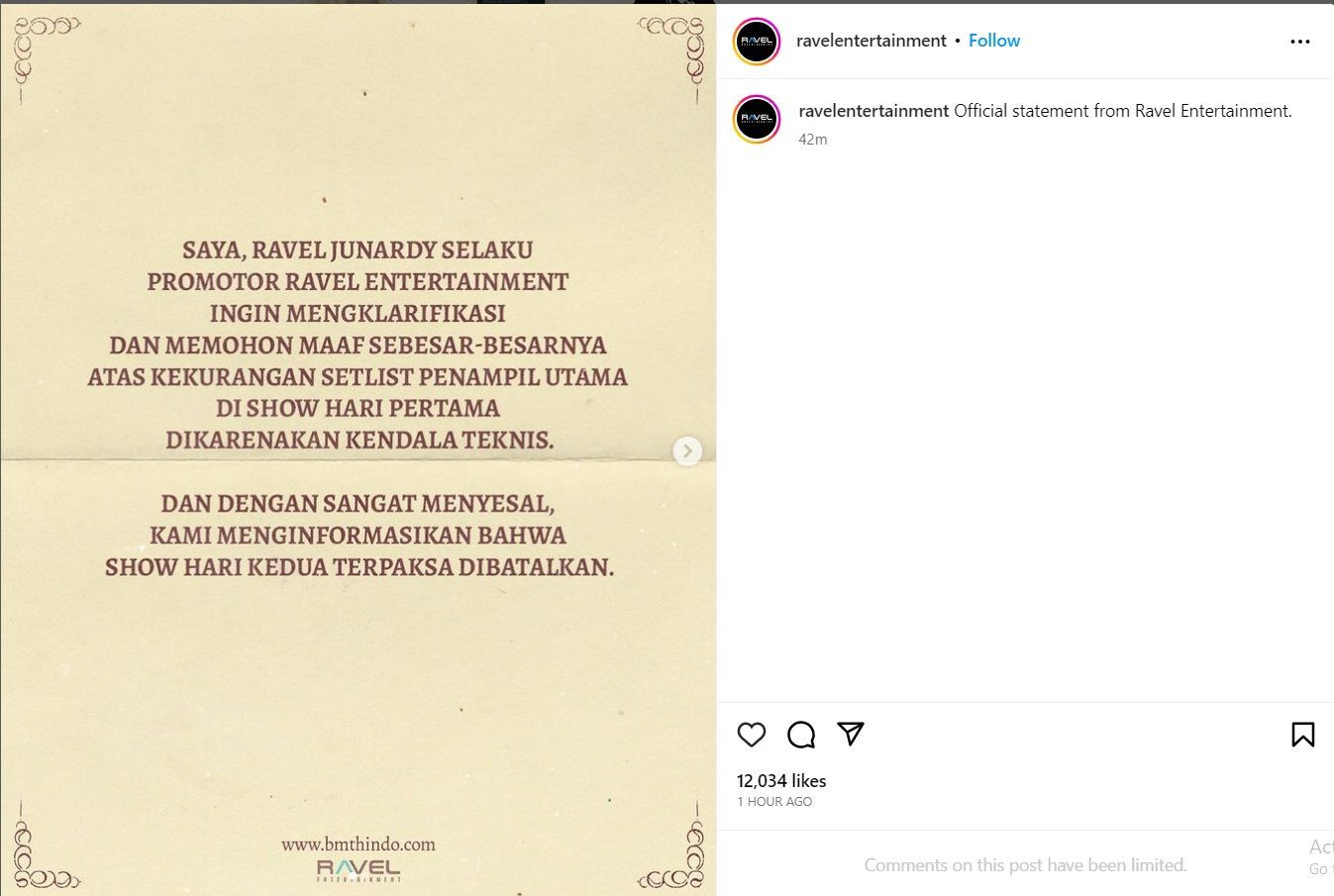Open the profile avatar beside the caption

tap(757, 120)
